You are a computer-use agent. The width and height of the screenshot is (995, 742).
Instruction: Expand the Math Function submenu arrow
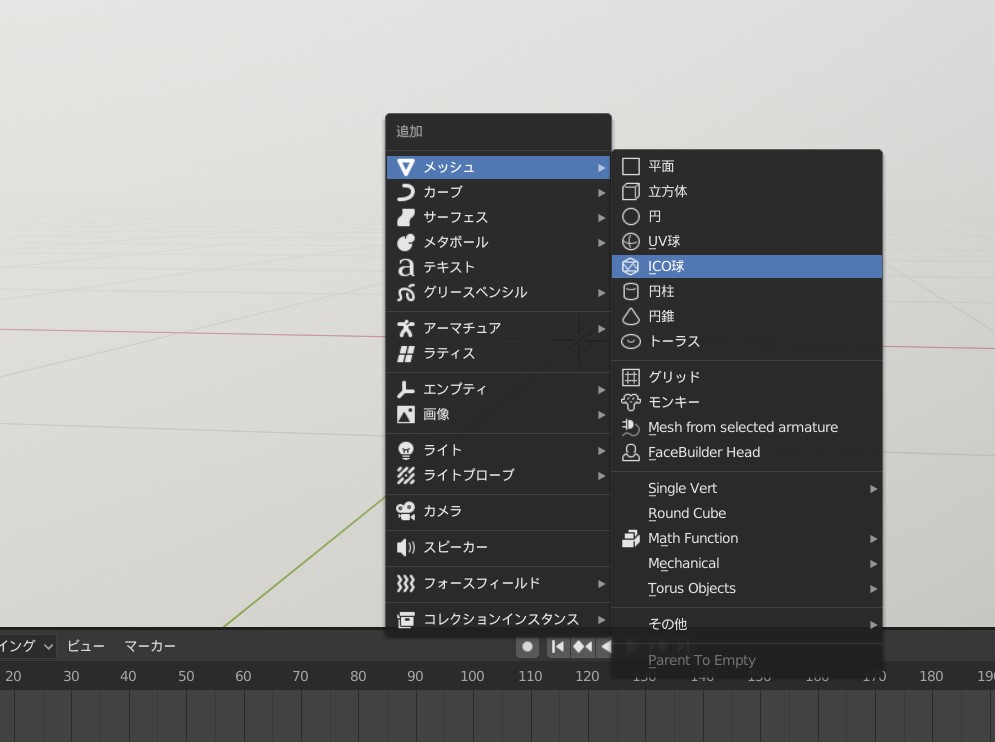(873, 538)
